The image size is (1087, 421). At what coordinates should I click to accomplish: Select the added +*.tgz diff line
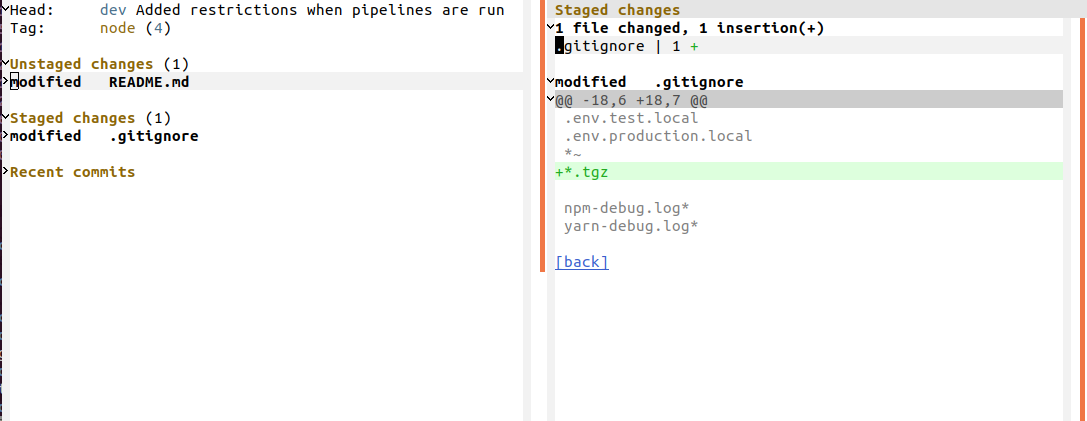[x=584, y=172]
